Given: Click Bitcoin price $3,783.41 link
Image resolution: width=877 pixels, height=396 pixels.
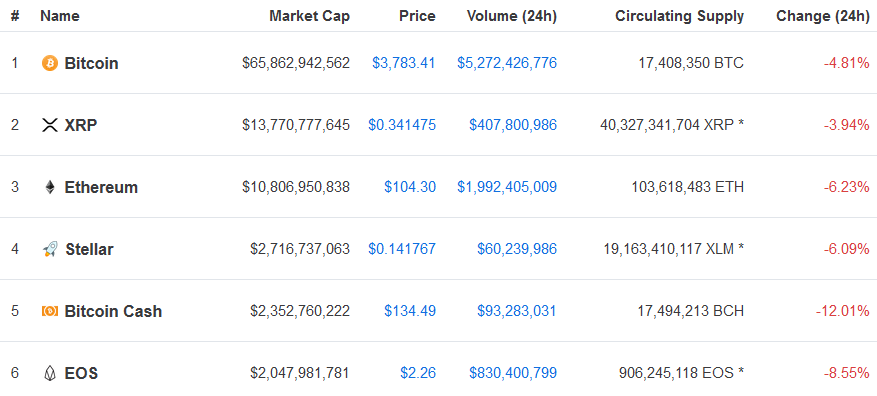Looking at the screenshot, I should coord(404,63).
